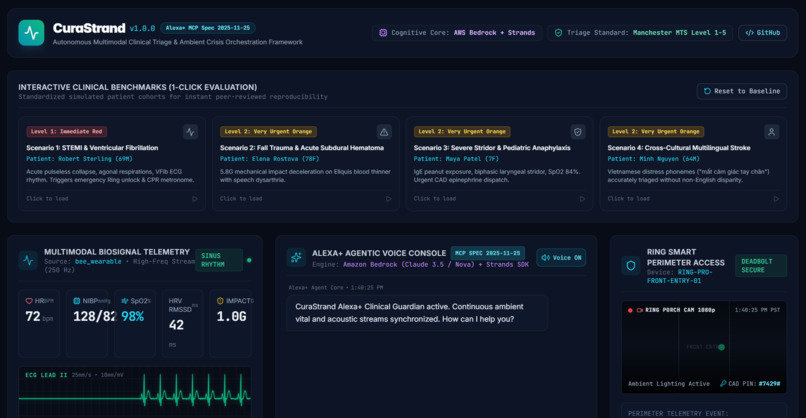Click Level 2 badge on Scenario 3 card
Screen dimensions: 806x418
[462, 132]
